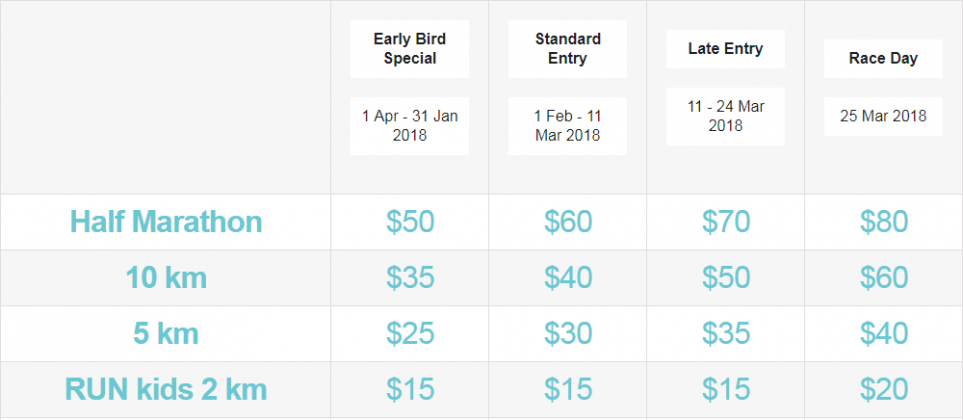Select the 10 km row label
The image size is (963, 420).
click(x=166, y=277)
